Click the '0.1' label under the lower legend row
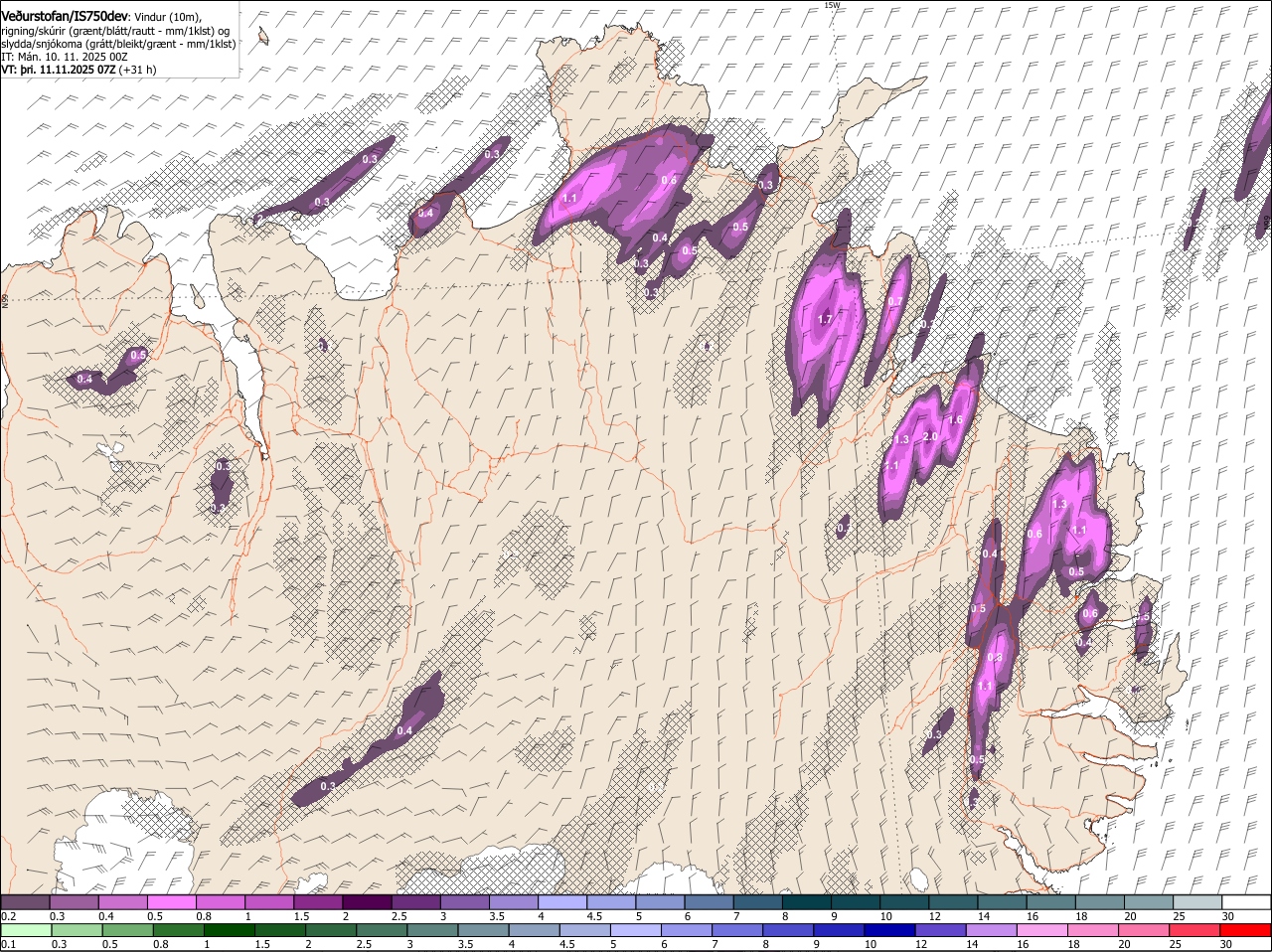 click(x=8, y=944)
